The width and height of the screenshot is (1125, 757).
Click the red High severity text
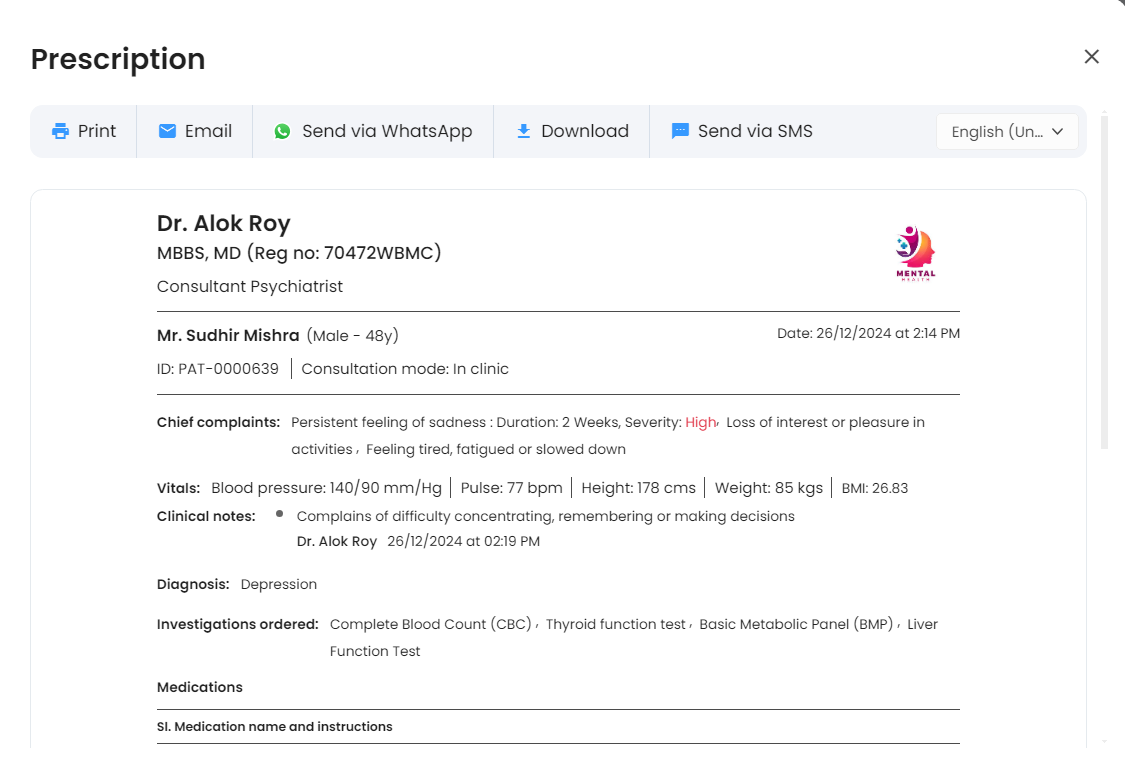coord(700,422)
